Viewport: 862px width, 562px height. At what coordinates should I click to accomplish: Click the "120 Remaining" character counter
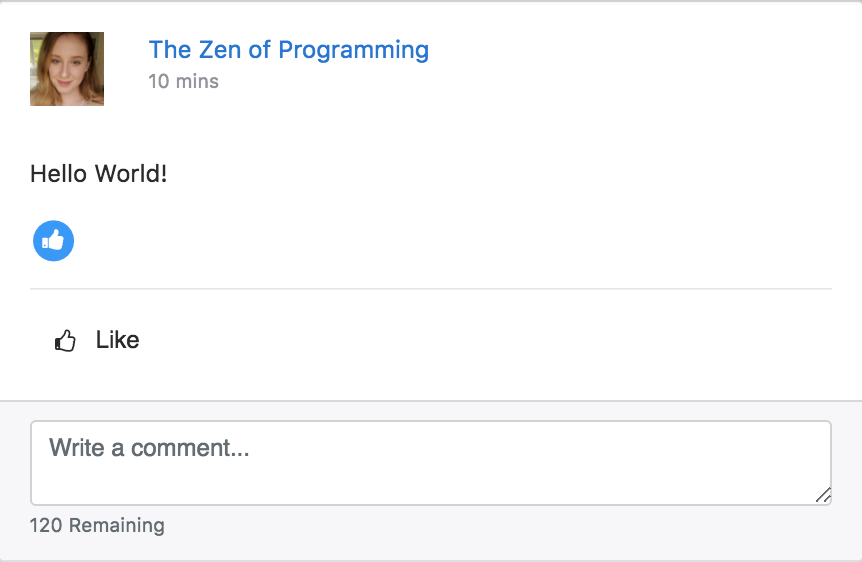[97, 525]
